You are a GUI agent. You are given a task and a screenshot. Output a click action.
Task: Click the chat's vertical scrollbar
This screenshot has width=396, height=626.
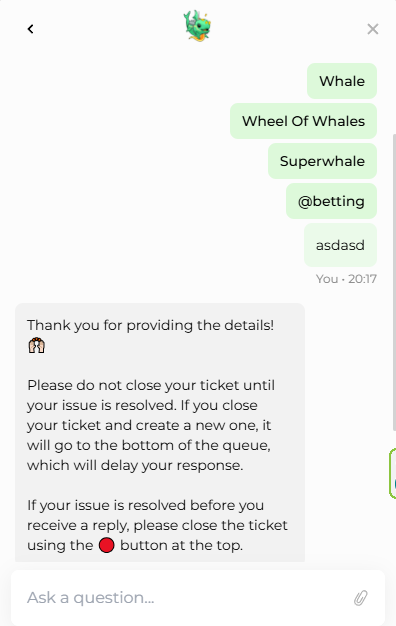point(394,281)
